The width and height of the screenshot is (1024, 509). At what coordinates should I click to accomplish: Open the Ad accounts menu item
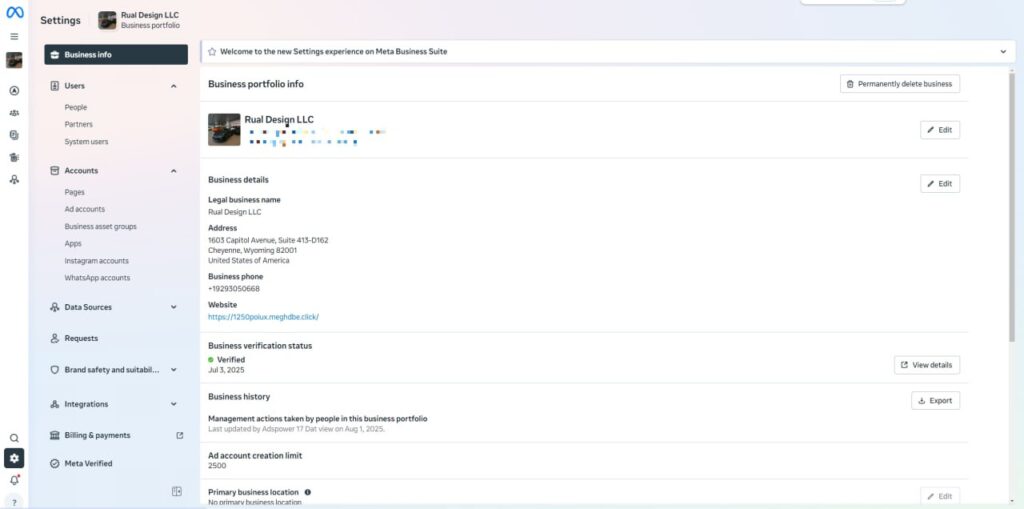[85, 209]
